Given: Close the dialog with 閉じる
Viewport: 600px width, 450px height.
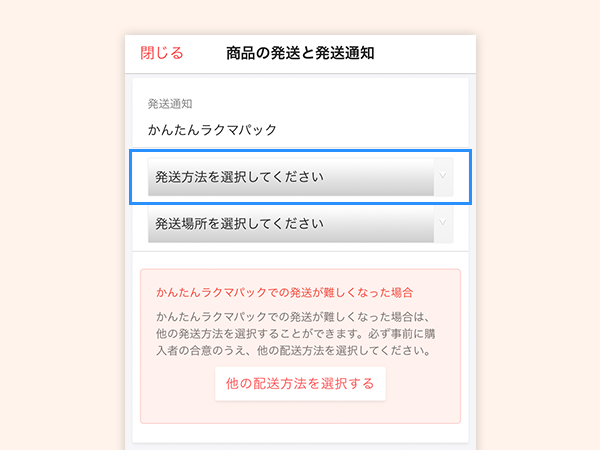Looking at the screenshot, I should (162, 53).
